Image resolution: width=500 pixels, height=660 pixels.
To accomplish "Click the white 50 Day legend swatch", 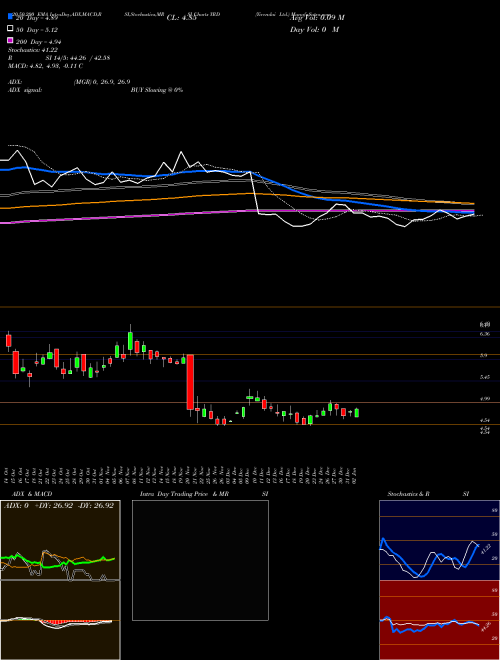I will pyautogui.click(x=10, y=29).
